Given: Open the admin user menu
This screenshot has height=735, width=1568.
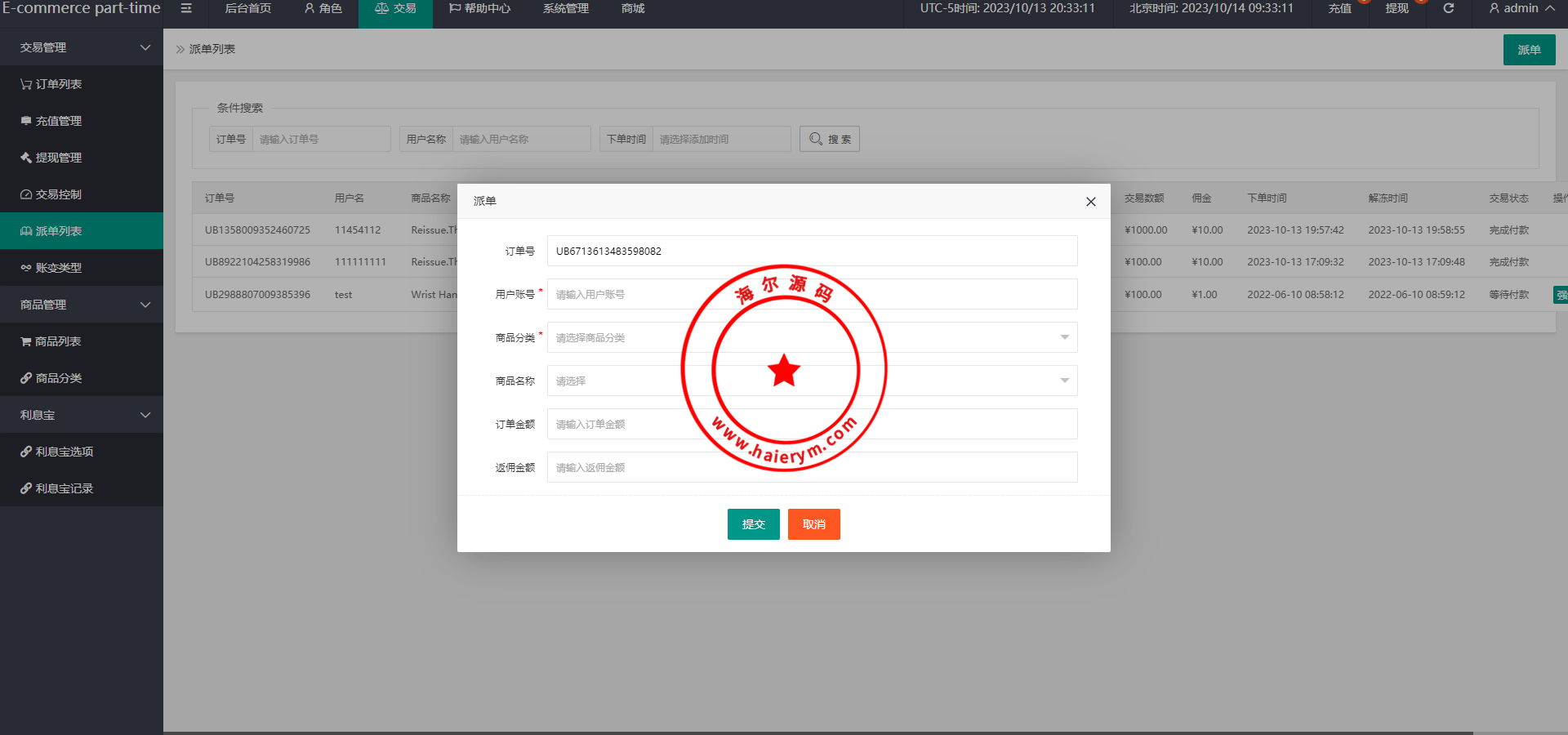Looking at the screenshot, I should pyautogui.click(x=1521, y=8).
